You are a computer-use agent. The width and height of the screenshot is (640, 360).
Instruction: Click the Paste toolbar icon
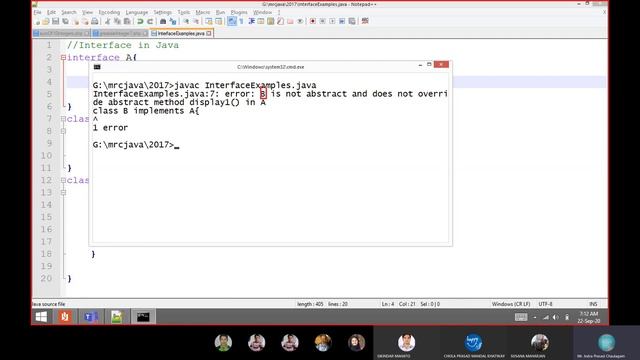coord(127,21)
